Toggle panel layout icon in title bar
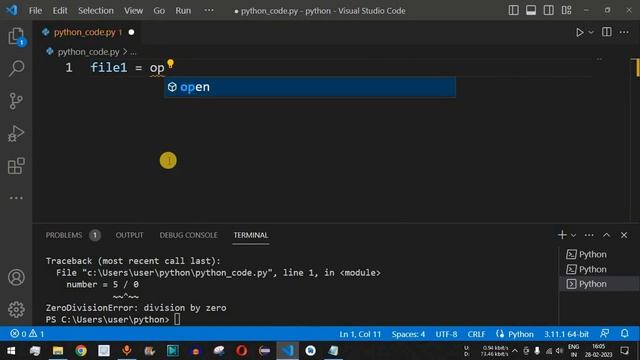Image resolution: width=640 pixels, height=360 pixels. (531, 11)
